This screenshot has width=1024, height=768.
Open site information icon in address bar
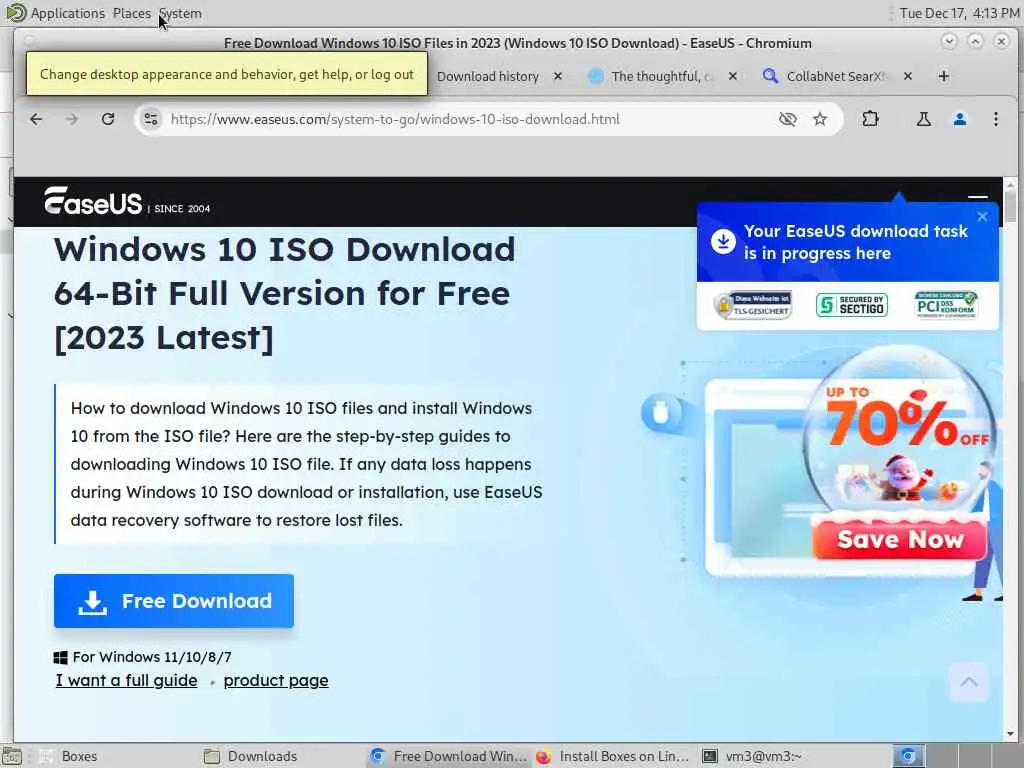coord(151,119)
